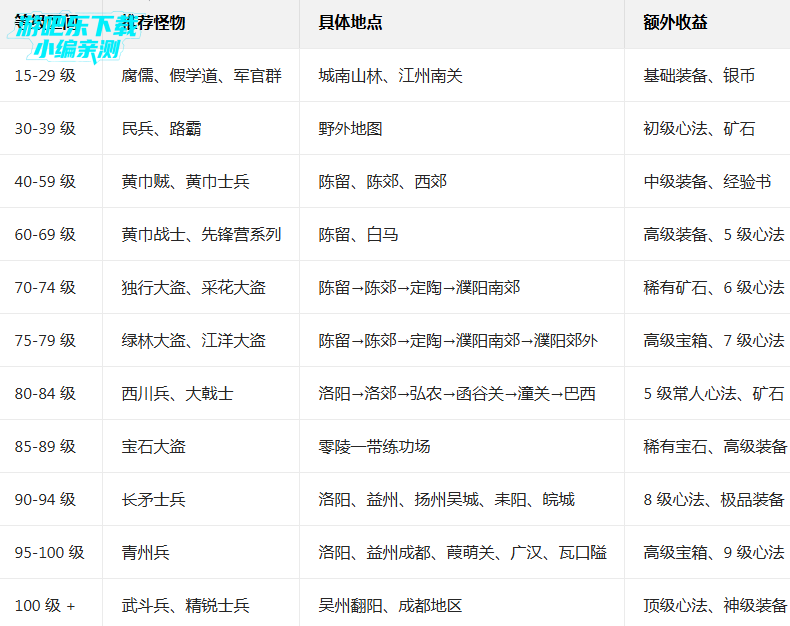Click the 宝石大盗 monster cell
The image size is (790, 626).
153,447
